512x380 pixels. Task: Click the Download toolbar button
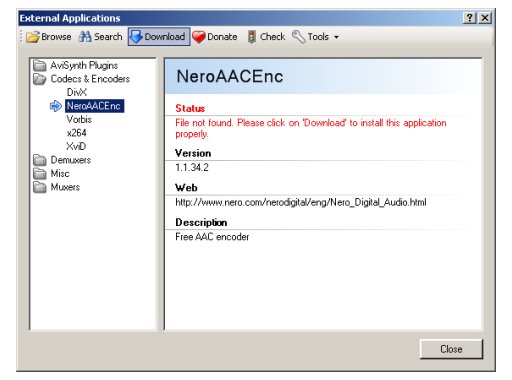159,37
